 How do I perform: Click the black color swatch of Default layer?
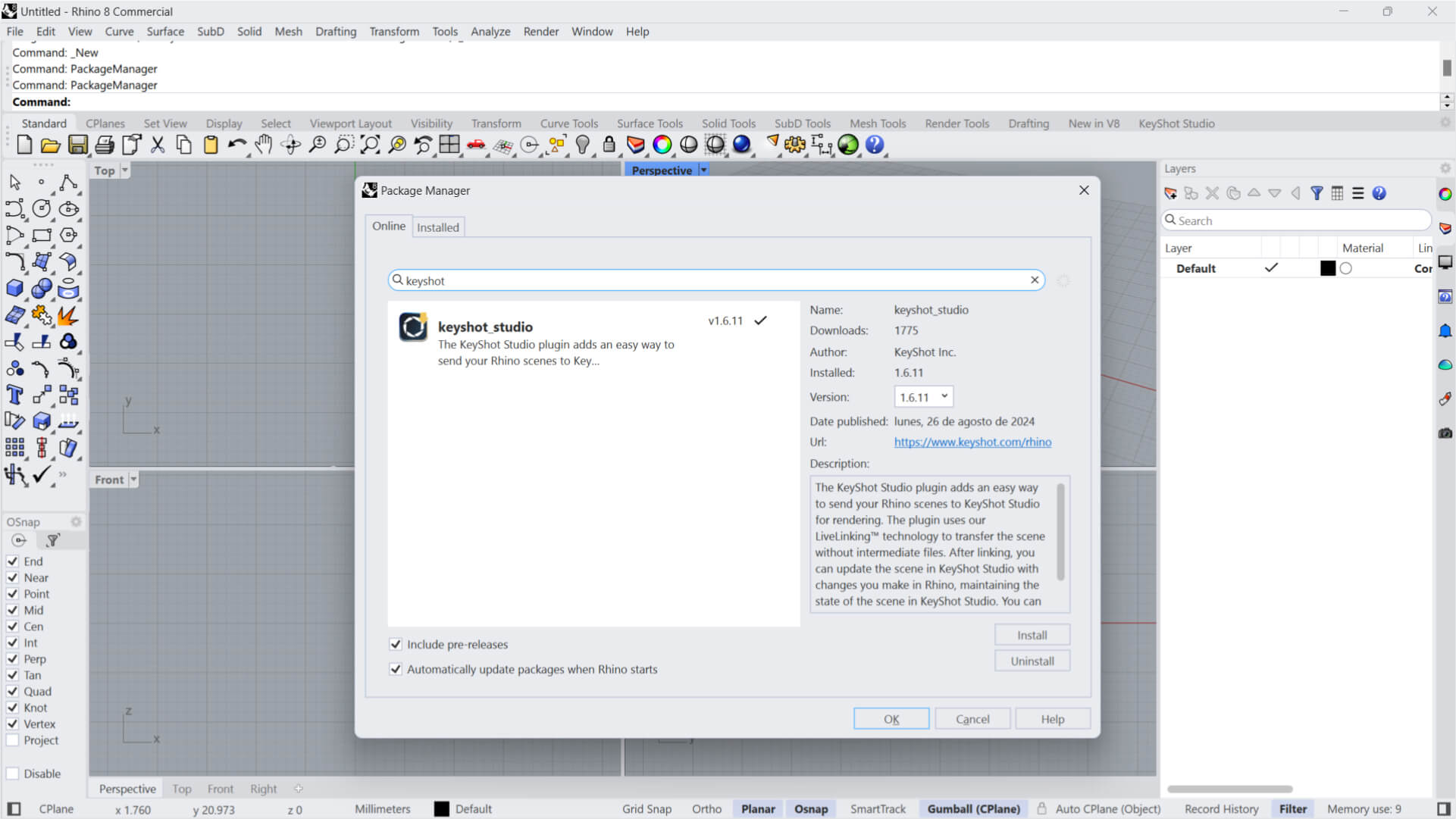pos(1328,269)
